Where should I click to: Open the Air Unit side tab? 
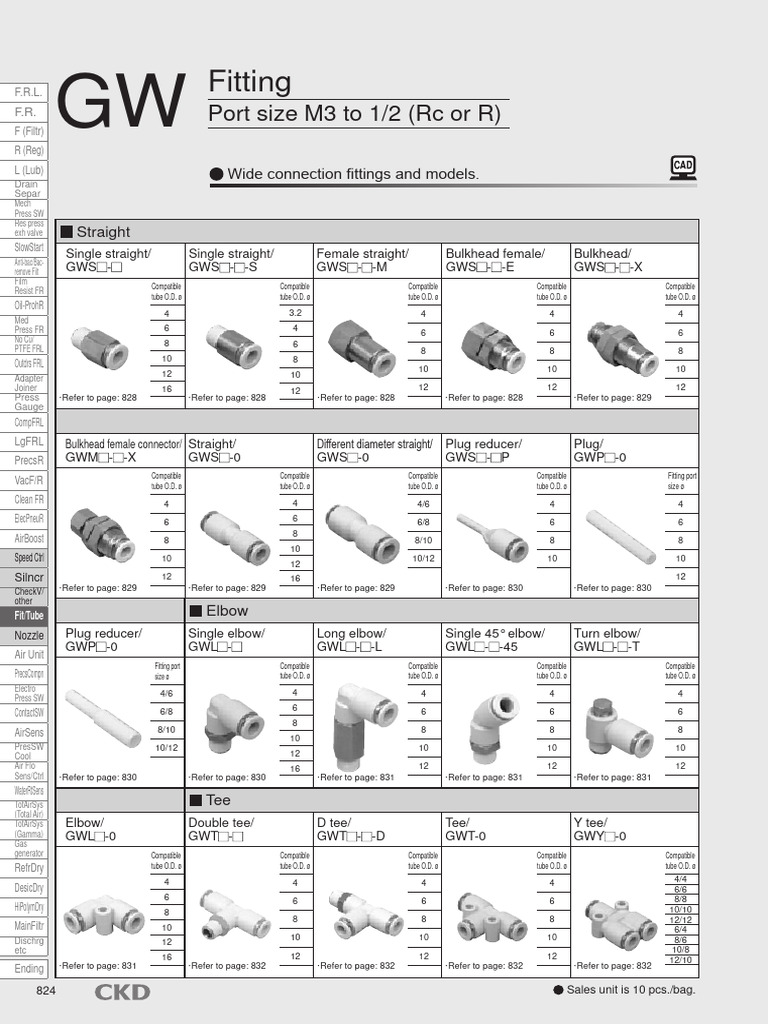click(24, 654)
